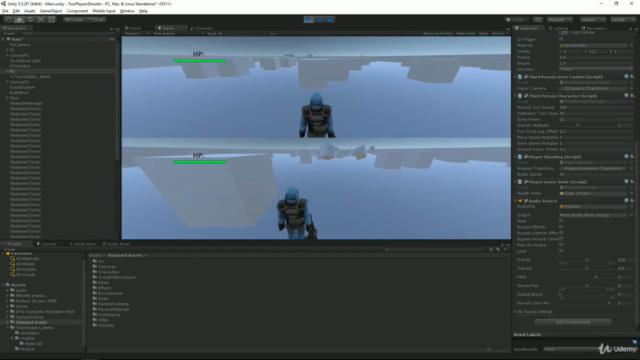The height and width of the screenshot is (360, 640).
Task: Open All Scripts favorite search
Action: tap(25, 275)
